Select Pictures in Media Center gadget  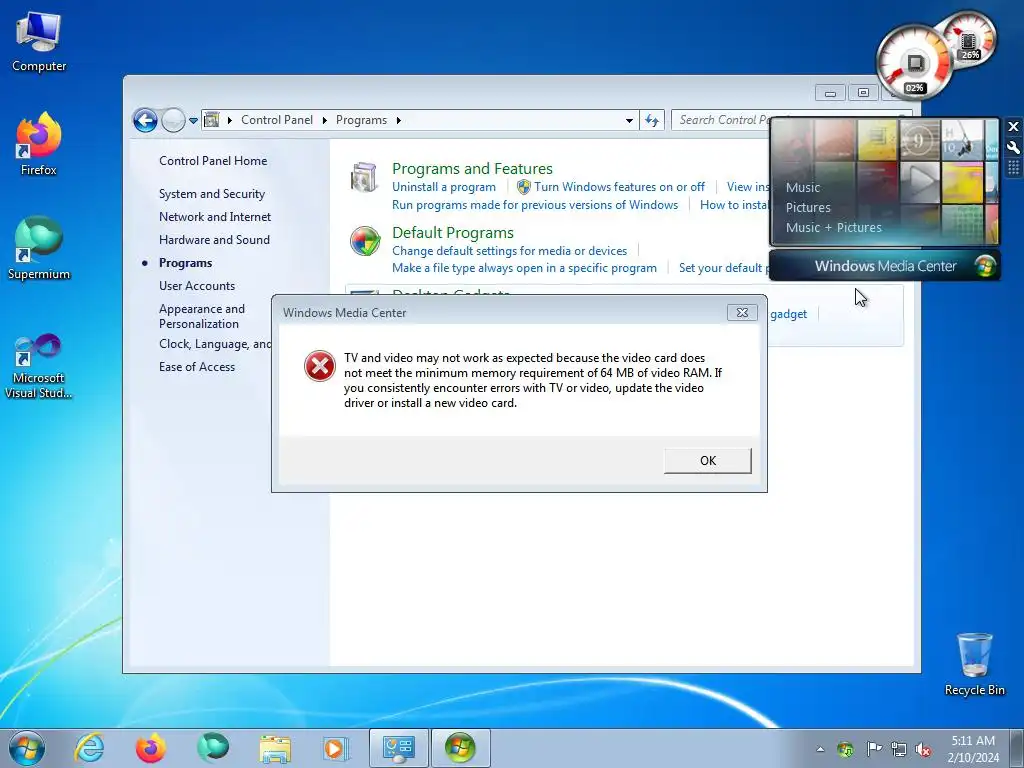[808, 208]
